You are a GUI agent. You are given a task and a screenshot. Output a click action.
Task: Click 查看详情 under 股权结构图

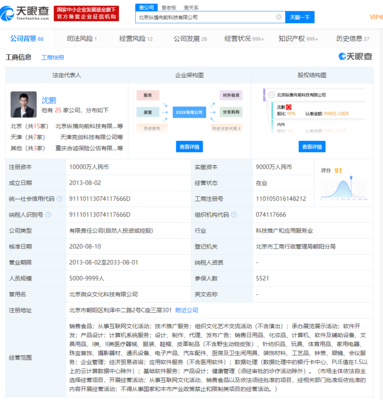tap(312, 147)
